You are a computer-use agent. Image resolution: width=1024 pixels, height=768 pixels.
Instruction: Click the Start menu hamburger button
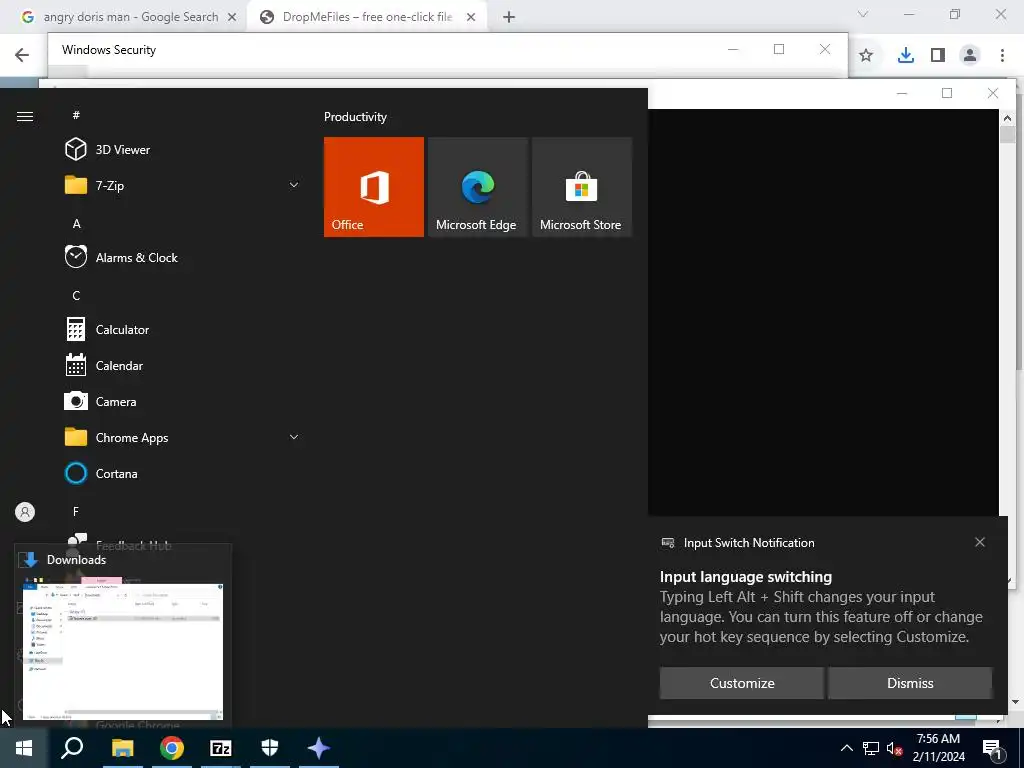[25, 116]
